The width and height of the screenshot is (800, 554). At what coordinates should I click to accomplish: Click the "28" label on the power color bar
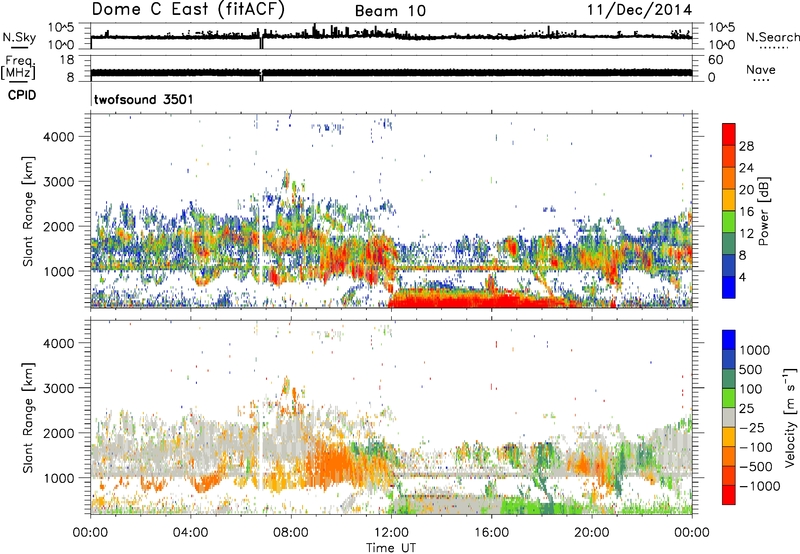pyautogui.click(x=746, y=146)
